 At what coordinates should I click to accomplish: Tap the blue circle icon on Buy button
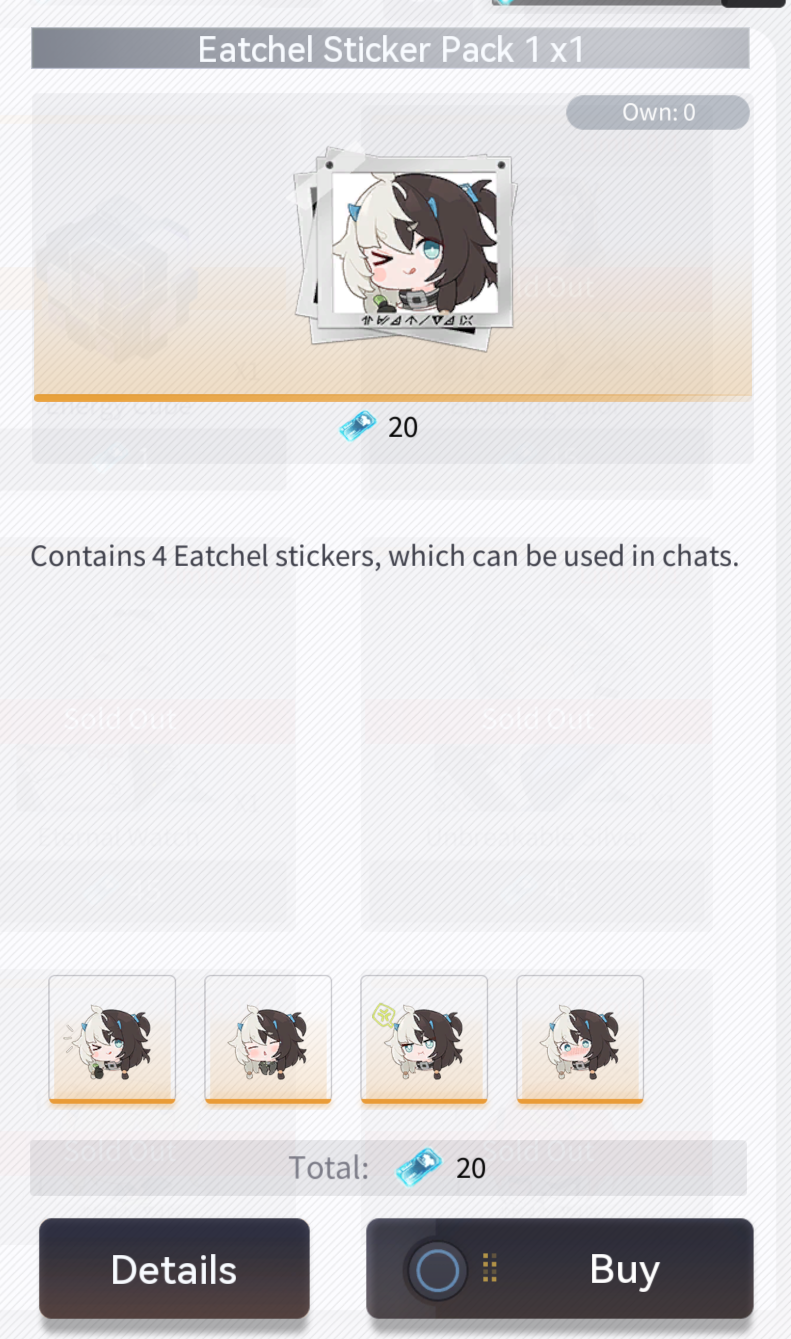(437, 1270)
